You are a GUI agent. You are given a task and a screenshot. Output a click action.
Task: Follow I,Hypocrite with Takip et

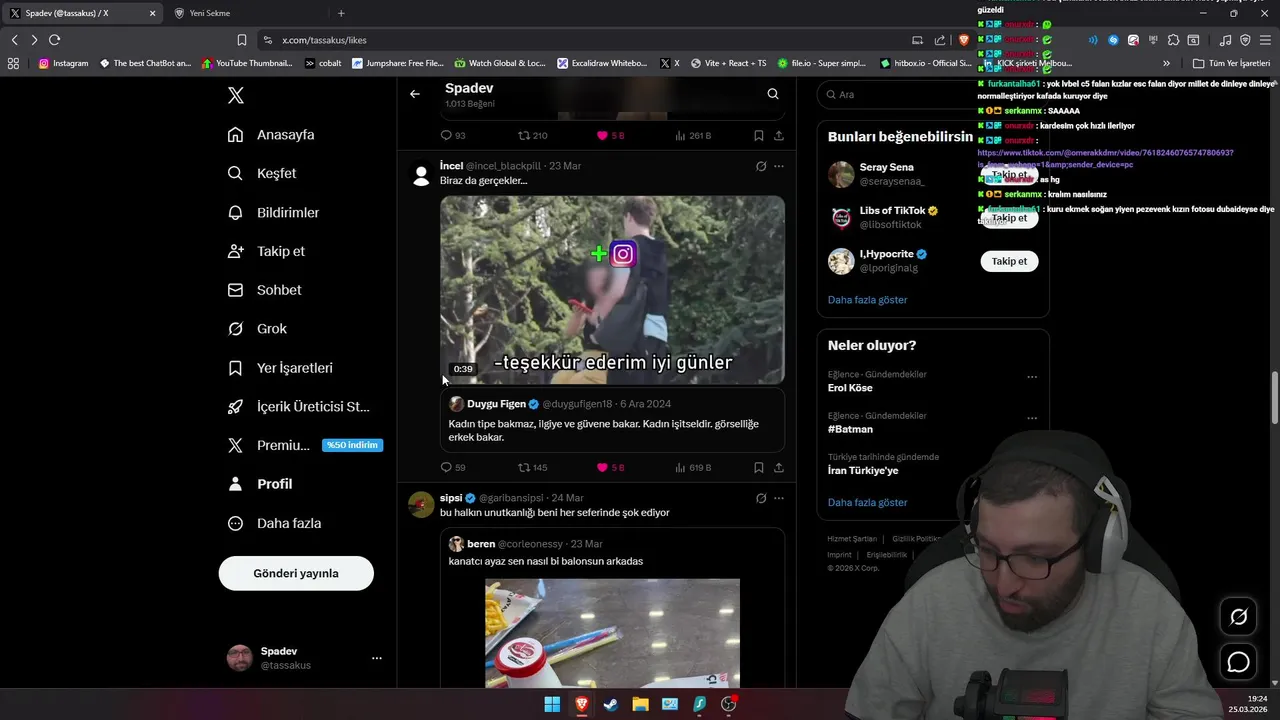(1009, 261)
